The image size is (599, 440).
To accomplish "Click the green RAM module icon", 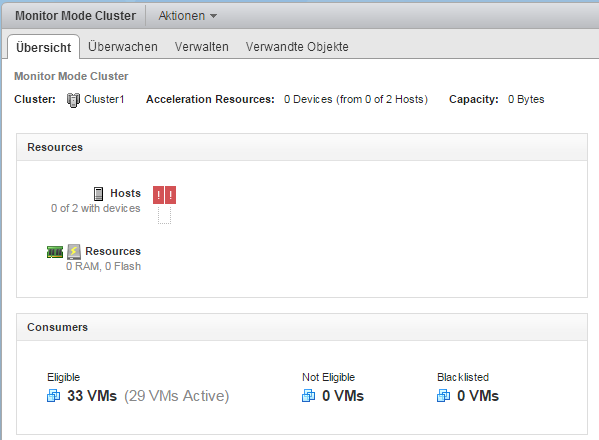I will [x=55, y=252].
